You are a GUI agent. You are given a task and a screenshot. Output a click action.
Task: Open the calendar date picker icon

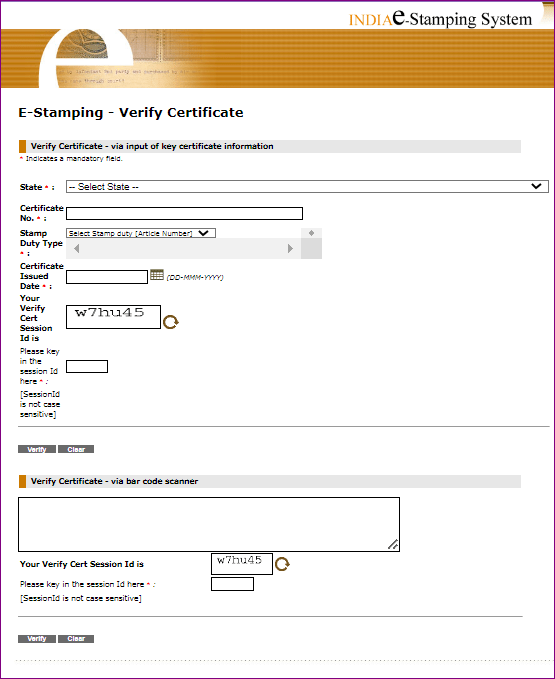[x=157, y=275]
